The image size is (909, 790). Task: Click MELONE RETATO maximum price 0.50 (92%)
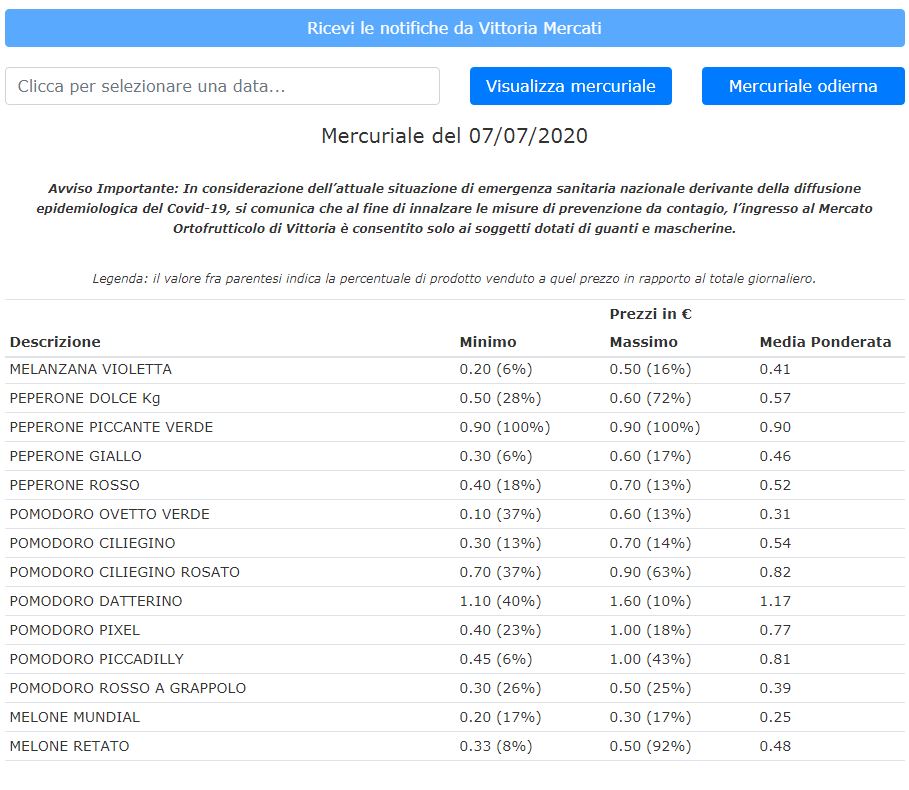click(x=650, y=746)
